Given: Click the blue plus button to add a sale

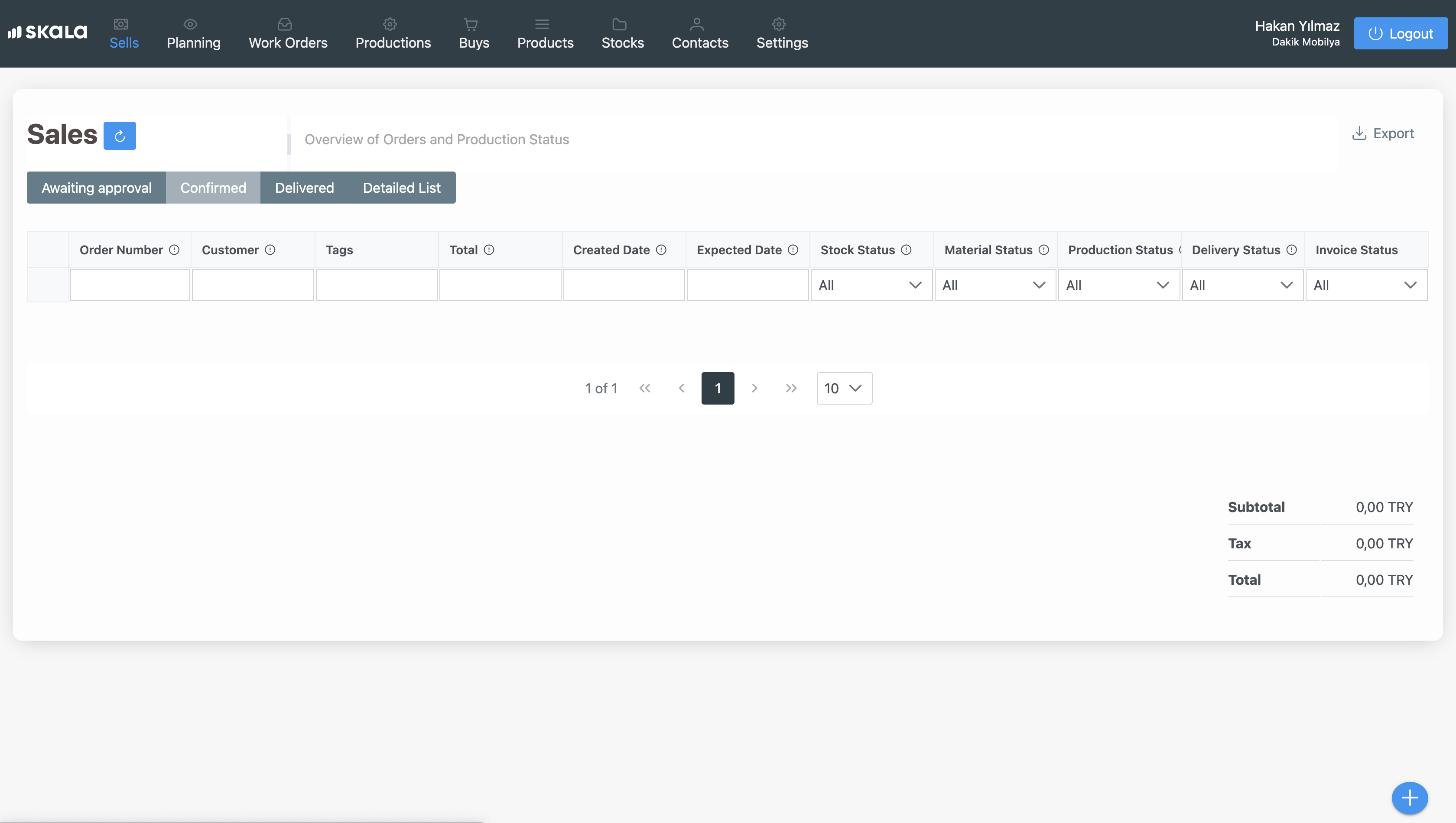Looking at the screenshot, I should (x=1410, y=798).
